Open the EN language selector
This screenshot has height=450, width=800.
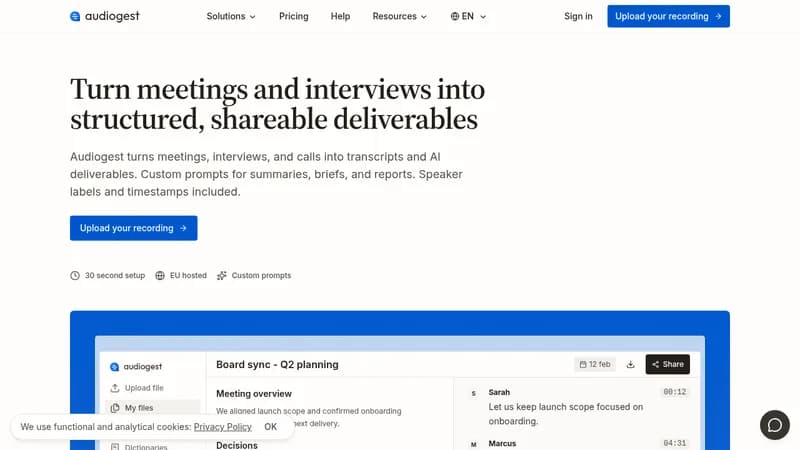(x=468, y=16)
